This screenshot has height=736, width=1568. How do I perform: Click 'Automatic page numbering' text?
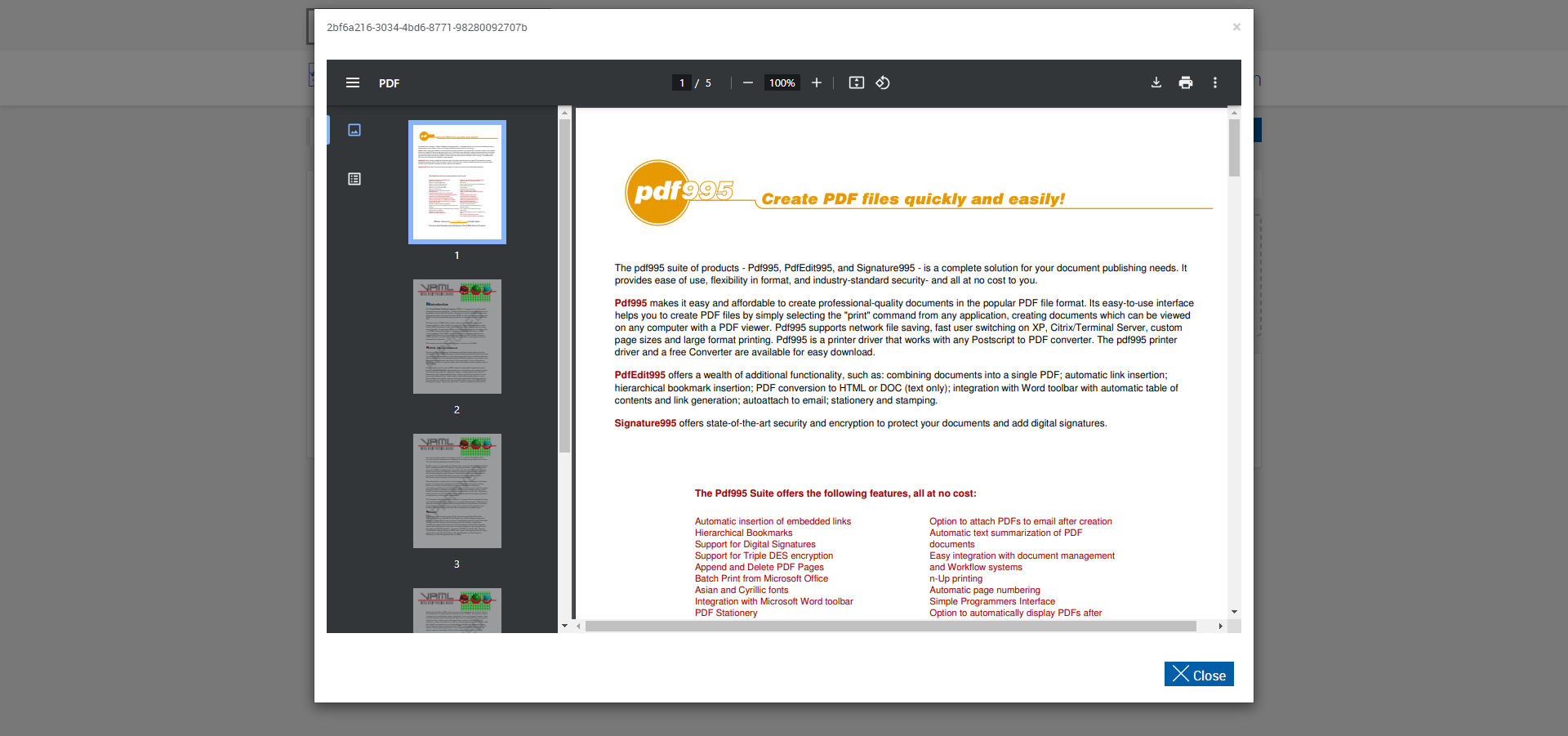(x=984, y=590)
